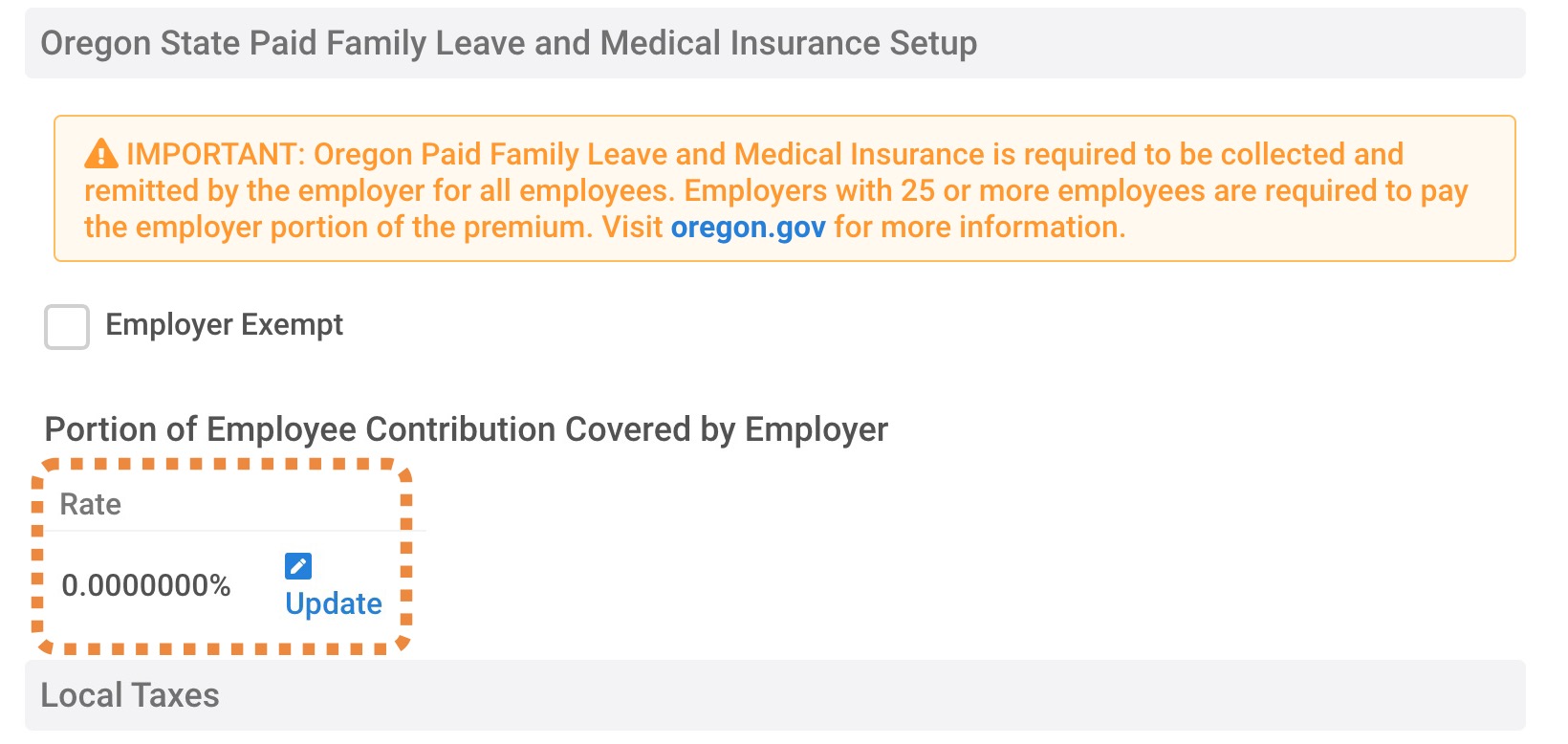The height and width of the screenshot is (744, 1568).
Task: Click the orange warning triangle icon
Action: point(101,154)
